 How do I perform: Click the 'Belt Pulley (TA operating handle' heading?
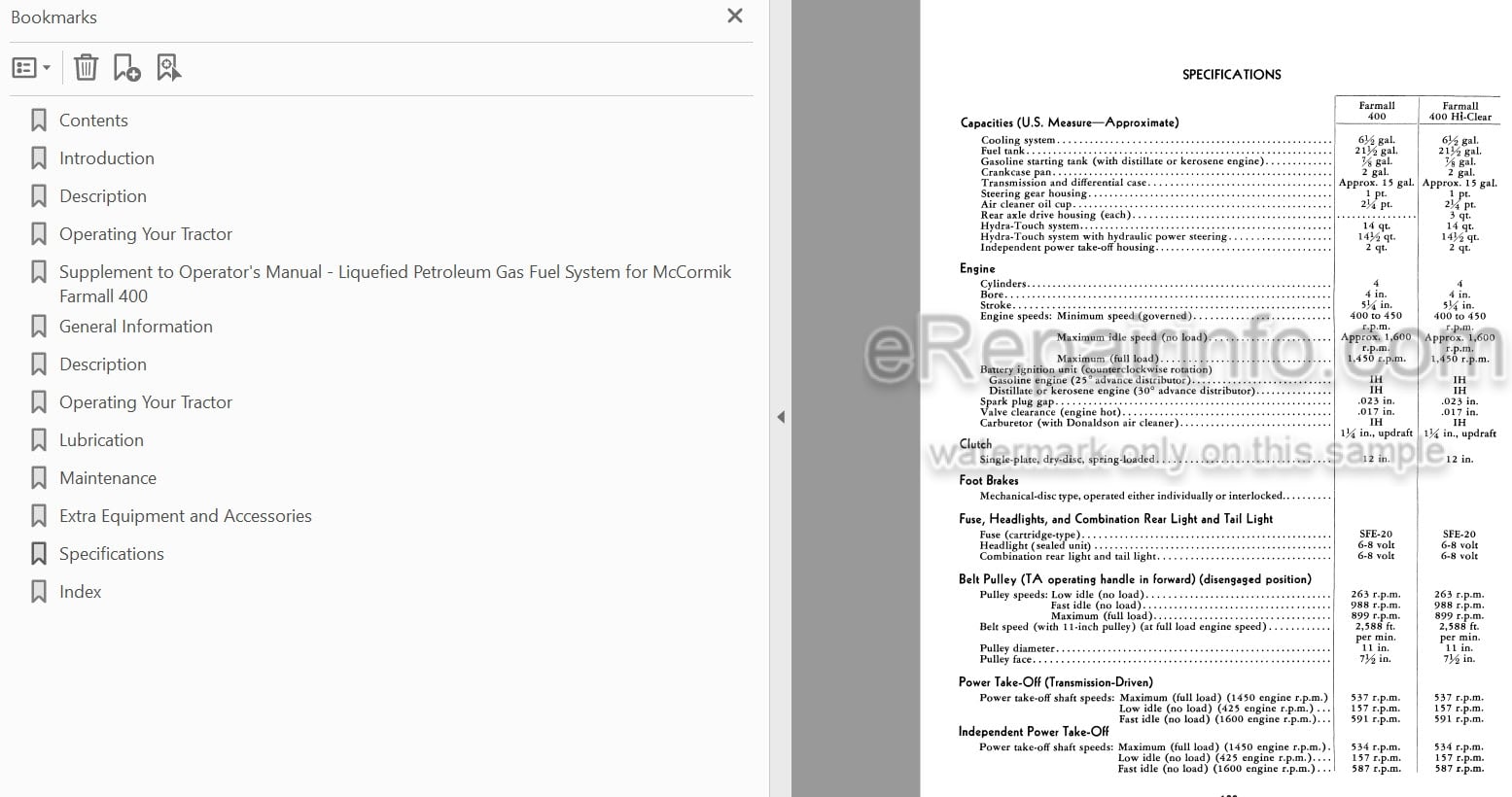1135,579
